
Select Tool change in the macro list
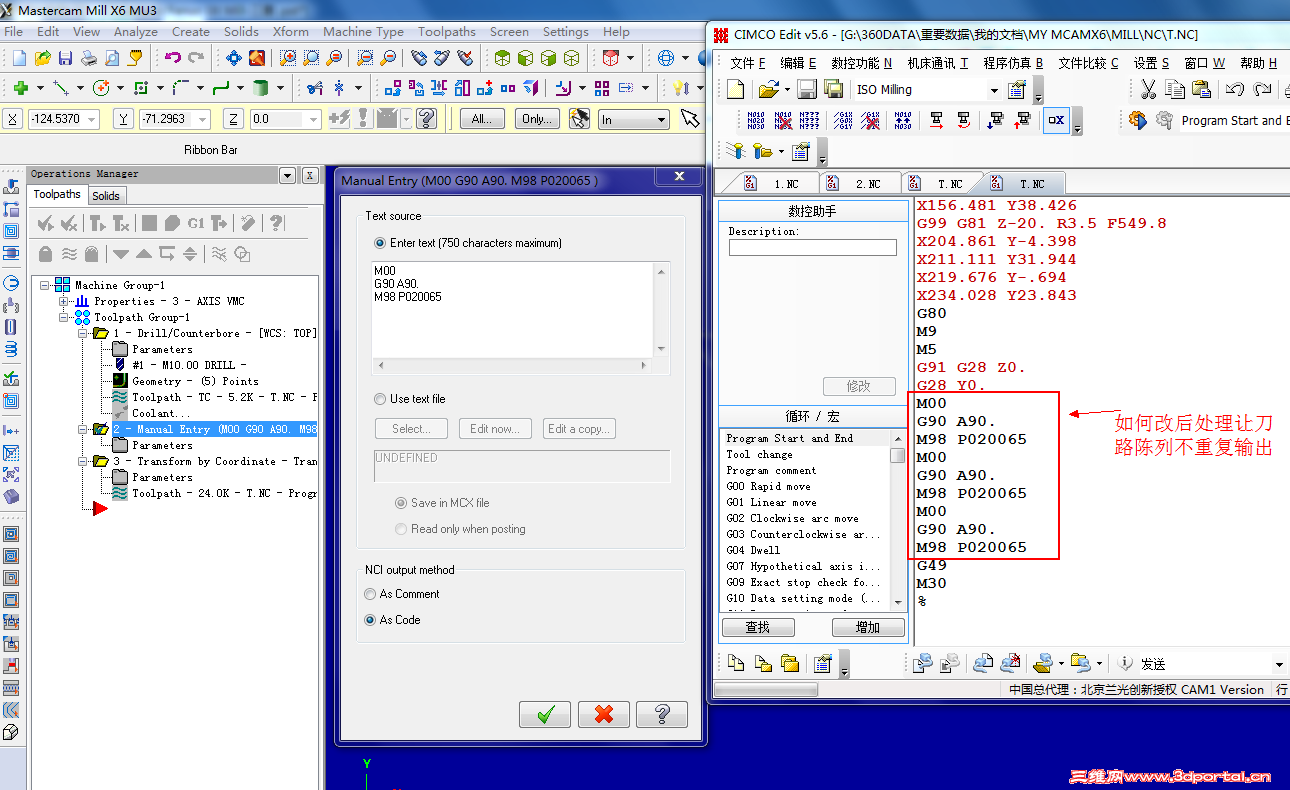[759, 454]
